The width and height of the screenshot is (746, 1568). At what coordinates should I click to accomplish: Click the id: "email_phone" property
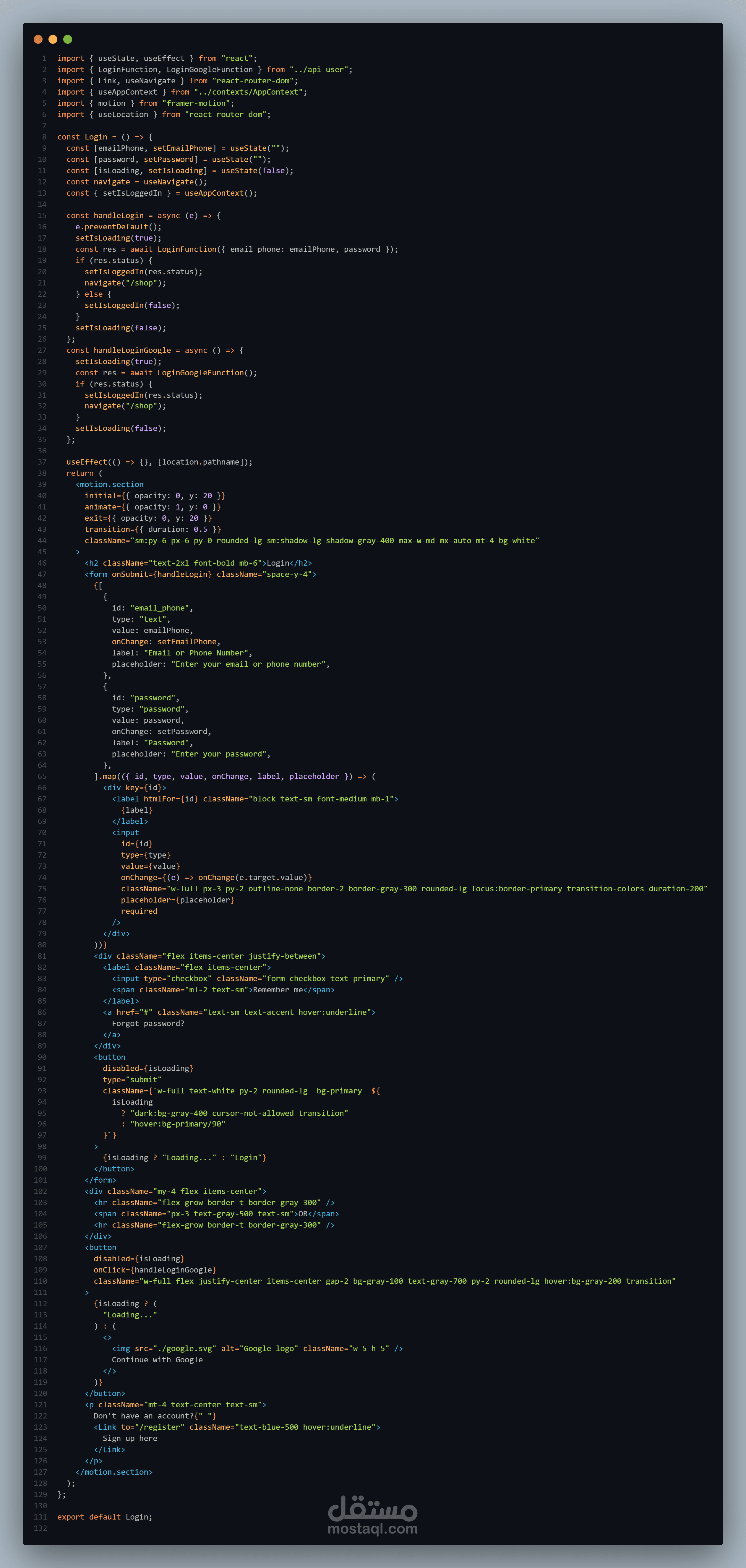click(153, 608)
